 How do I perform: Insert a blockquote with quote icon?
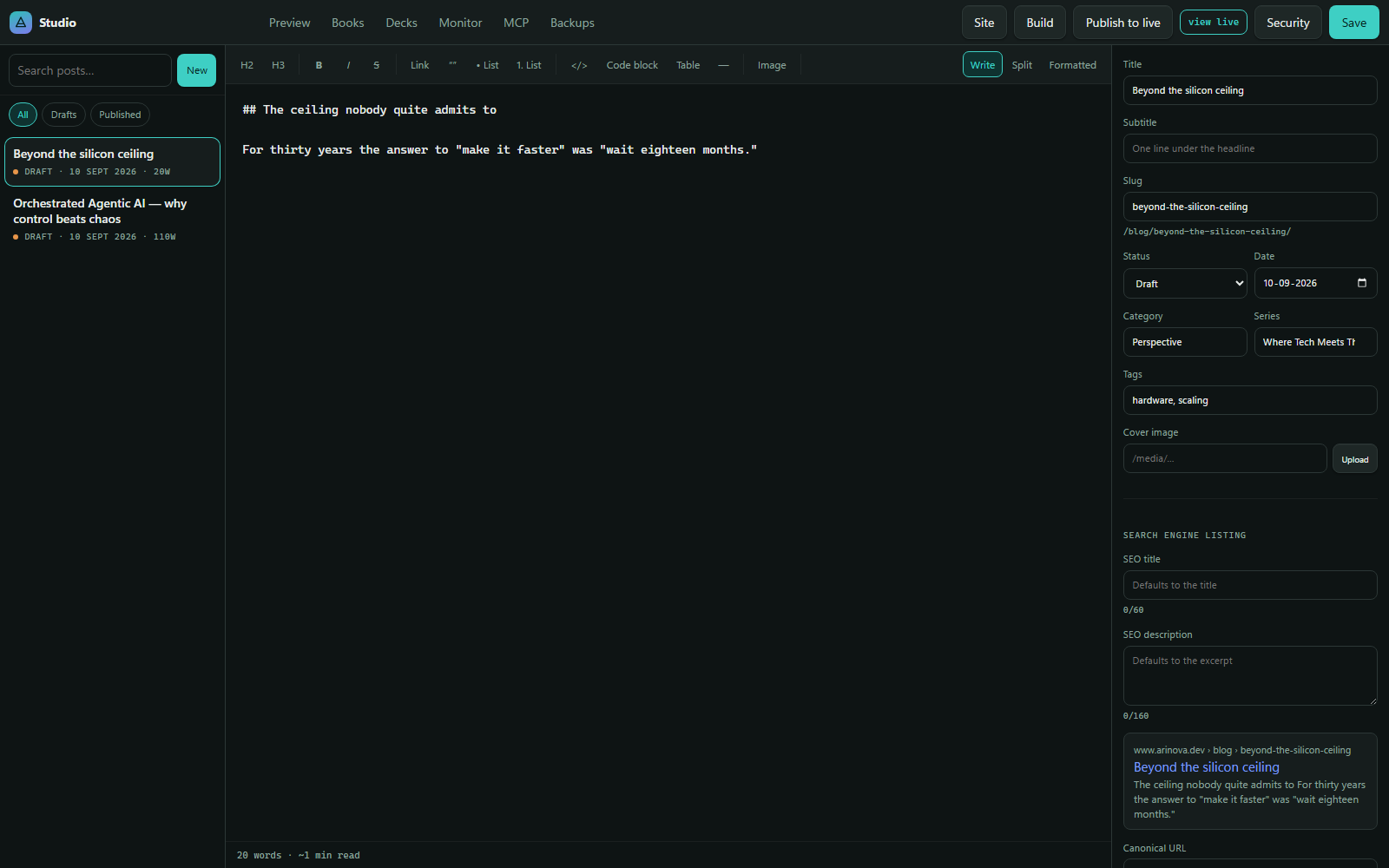click(452, 65)
